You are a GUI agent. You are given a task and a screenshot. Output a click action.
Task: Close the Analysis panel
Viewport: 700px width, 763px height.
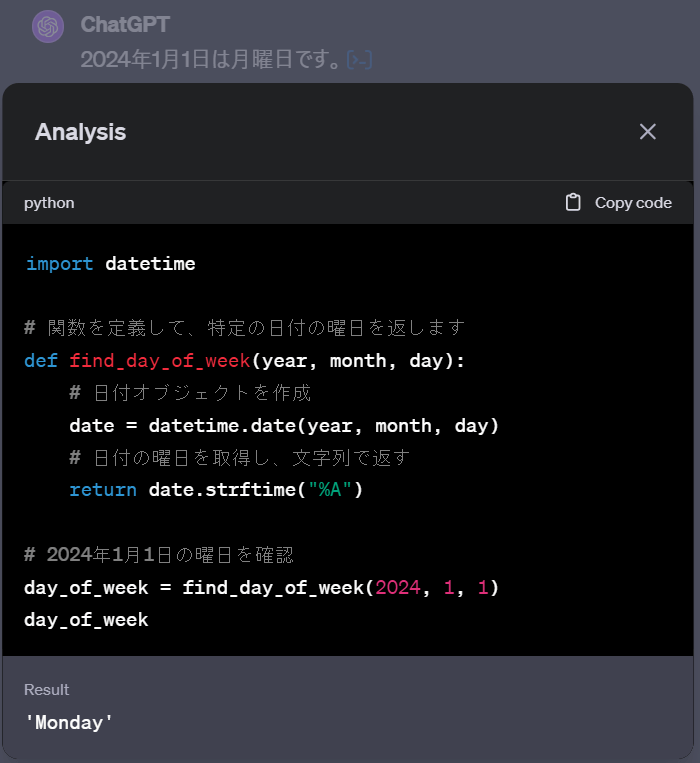tap(648, 132)
